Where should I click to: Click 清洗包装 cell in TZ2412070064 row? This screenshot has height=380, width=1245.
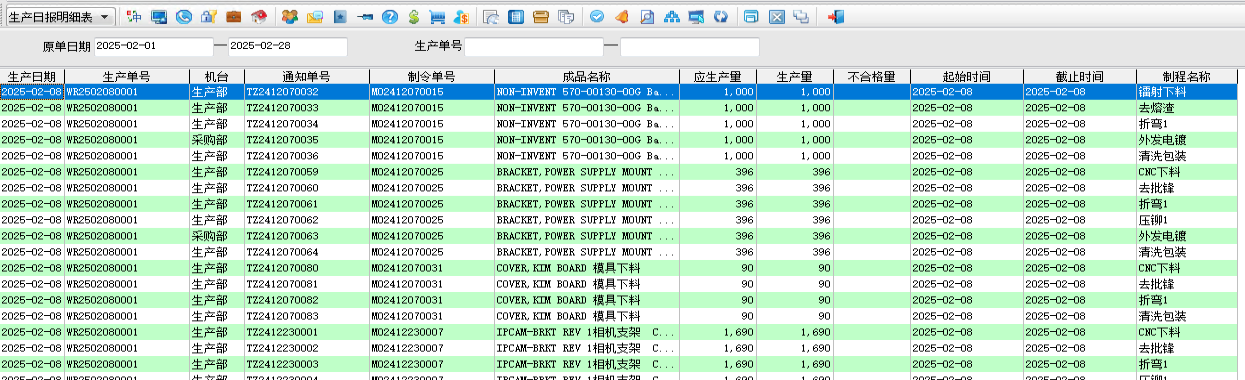1187,251
